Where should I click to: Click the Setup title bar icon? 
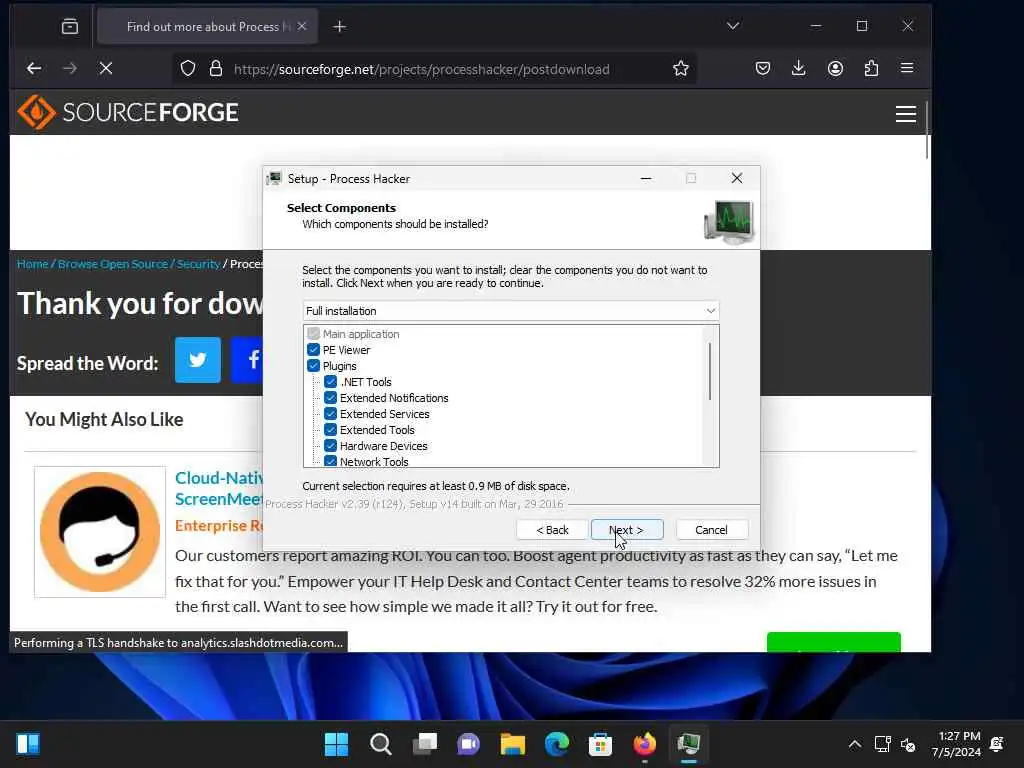274,178
